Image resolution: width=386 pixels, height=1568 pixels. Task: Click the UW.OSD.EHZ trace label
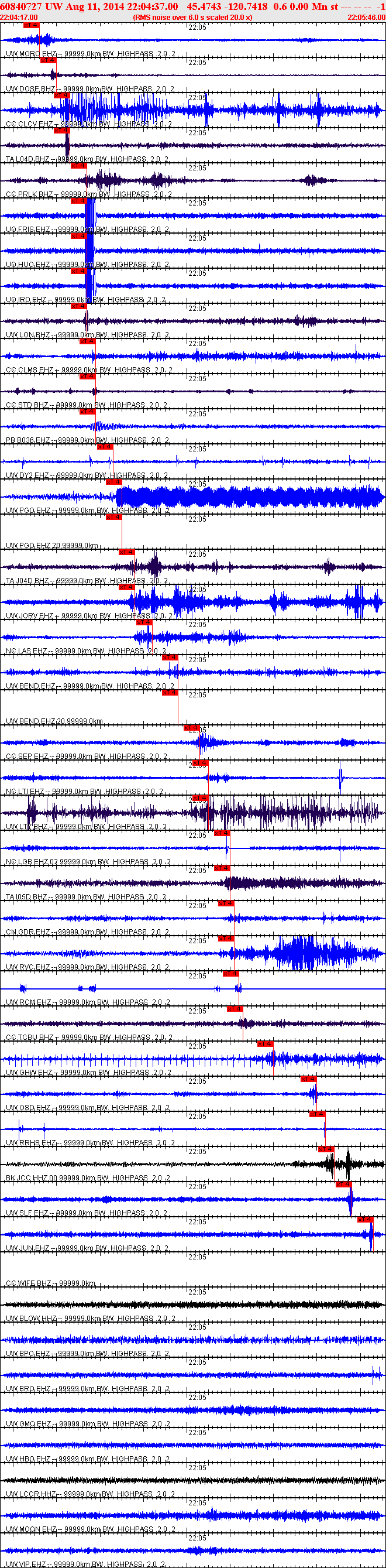[x=88, y=1108]
